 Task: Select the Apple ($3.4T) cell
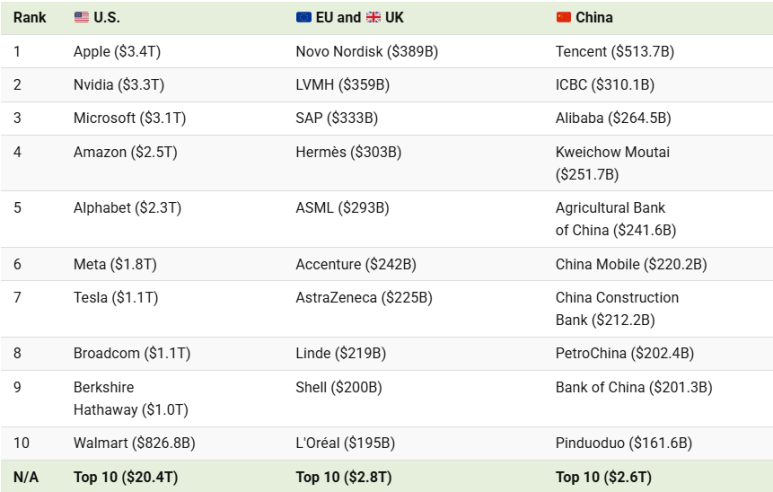point(117,51)
